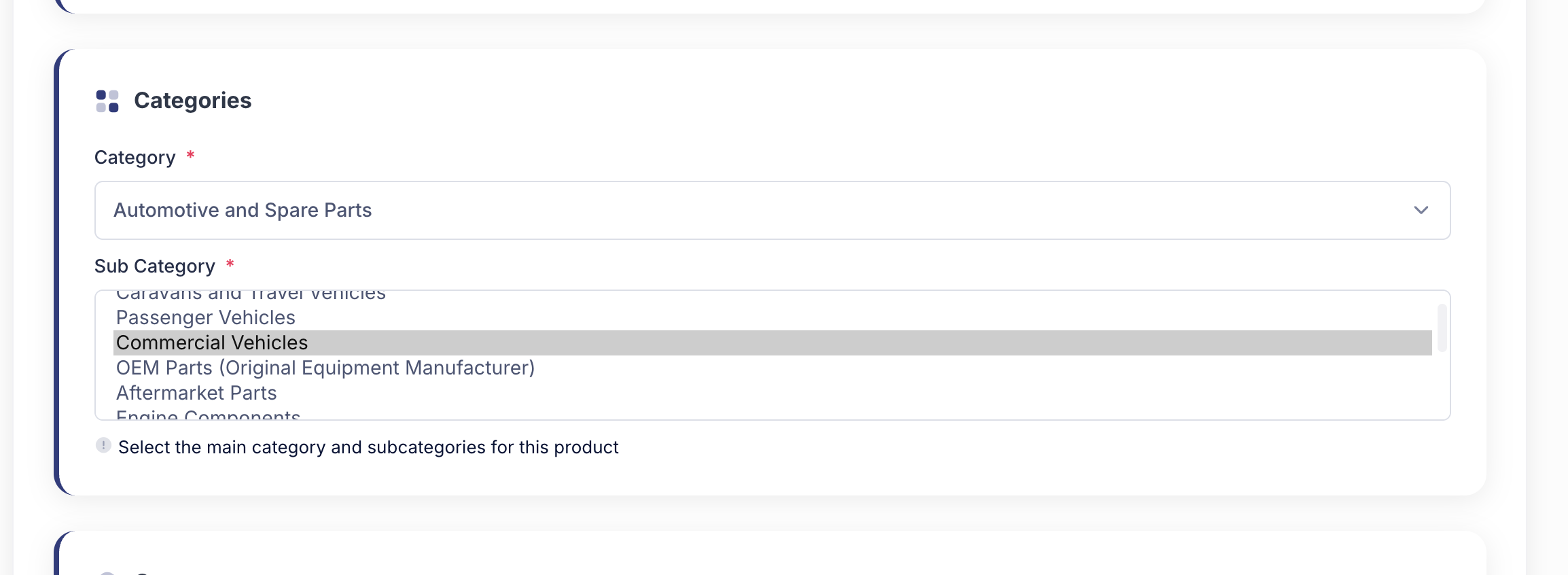Viewport: 1568px width, 575px height.
Task: Pick the Aftermarket Parts subcategory
Action: tap(196, 393)
